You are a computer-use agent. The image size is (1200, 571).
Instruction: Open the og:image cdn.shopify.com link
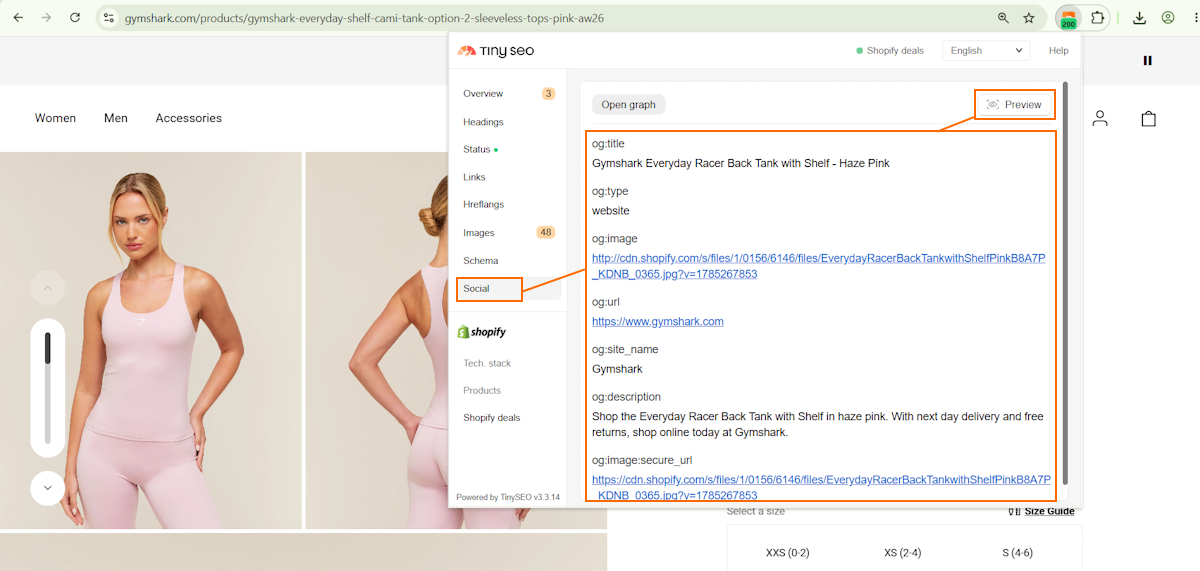[818, 266]
